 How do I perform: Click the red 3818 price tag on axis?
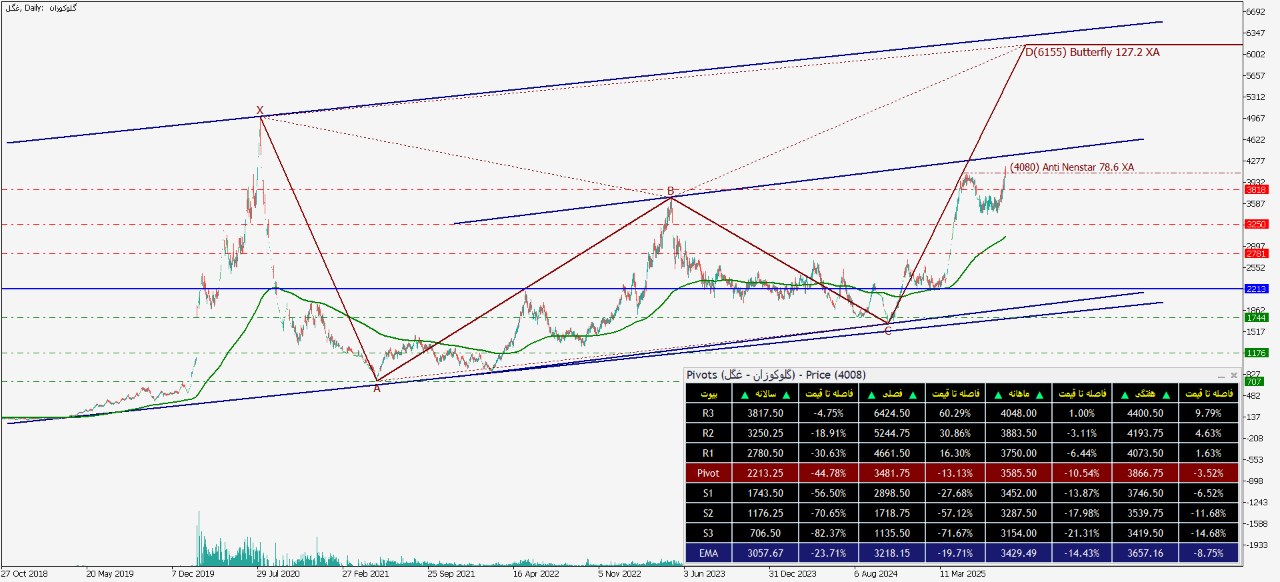pyautogui.click(x=1256, y=189)
